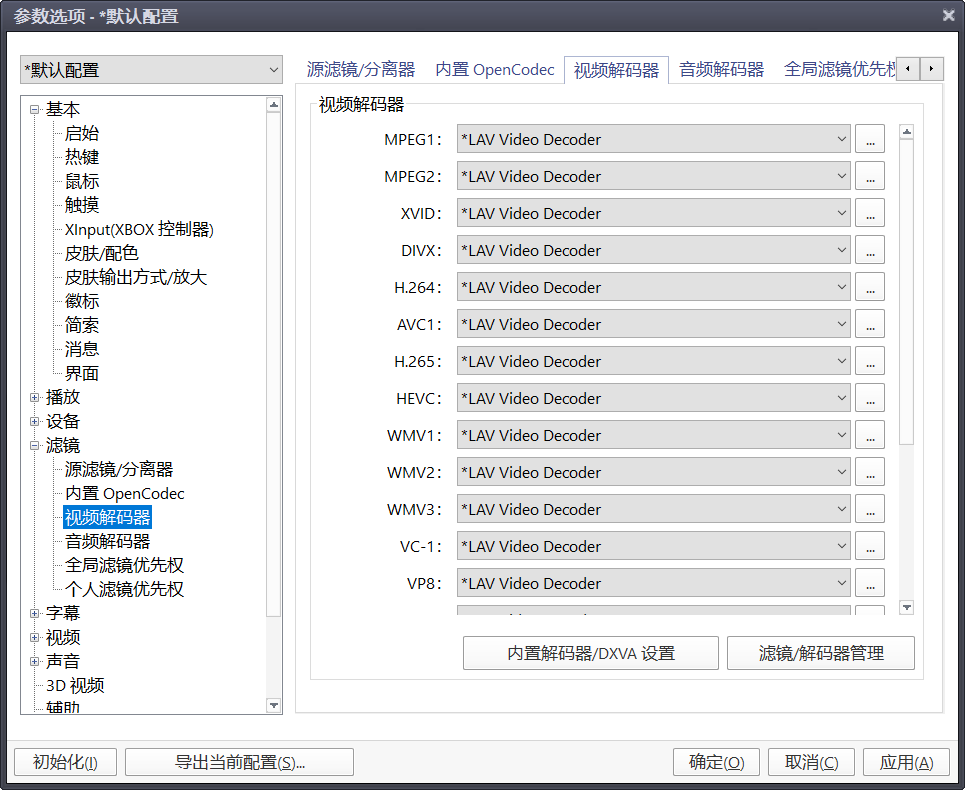Open the DIVX decoder dropdown
Viewport: 965px width, 790px height.
654,250
